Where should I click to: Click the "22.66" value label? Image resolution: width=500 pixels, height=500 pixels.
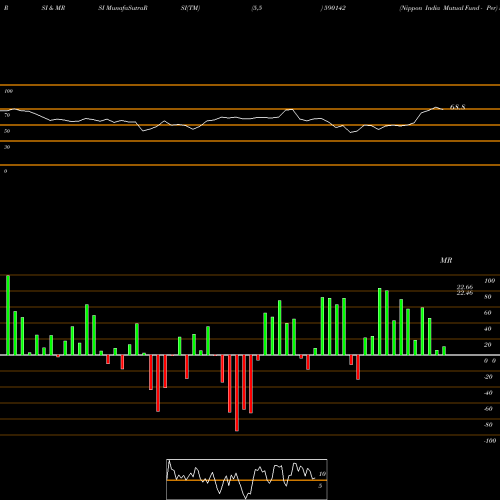pyautogui.click(x=465, y=287)
